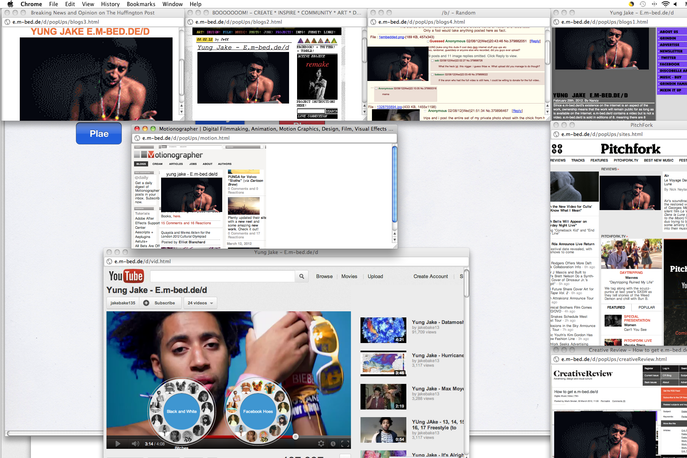Click the video progress bar

pos(230,433)
